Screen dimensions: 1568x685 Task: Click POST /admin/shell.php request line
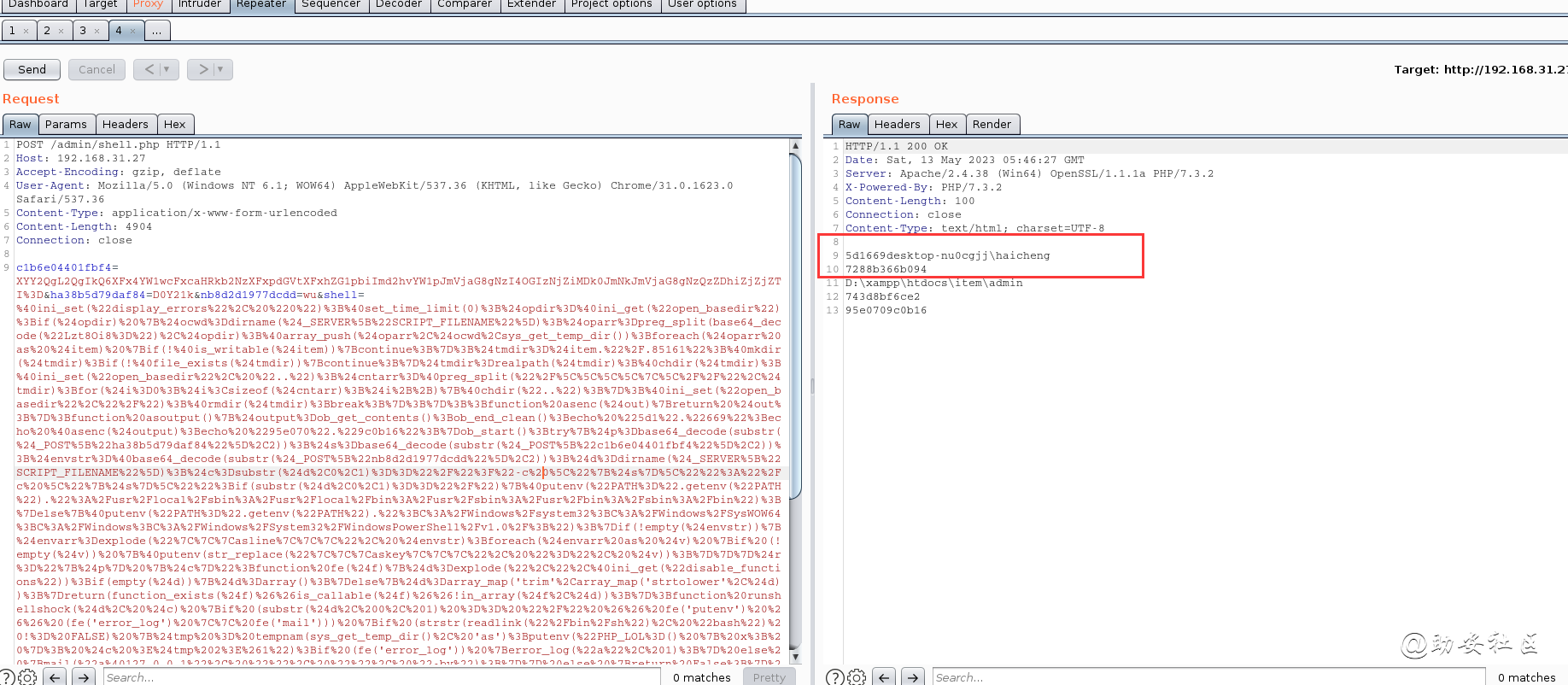[118, 144]
